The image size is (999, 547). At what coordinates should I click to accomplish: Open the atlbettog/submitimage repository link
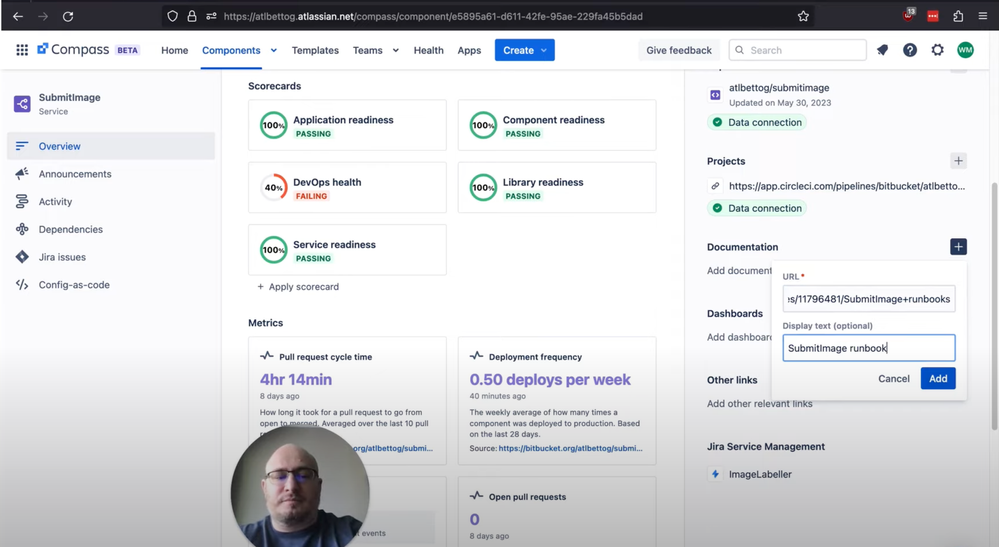click(779, 88)
